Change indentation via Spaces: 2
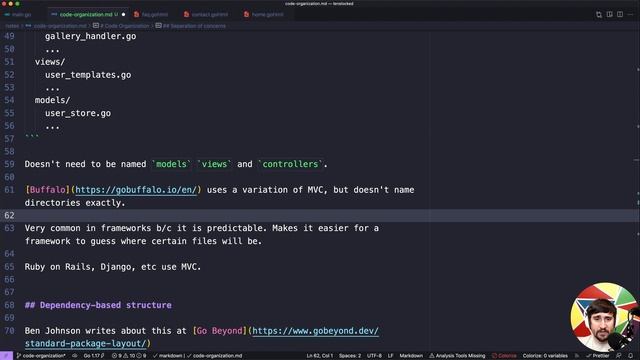The width and height of the screenshot is (640, 360). point(350,356)
